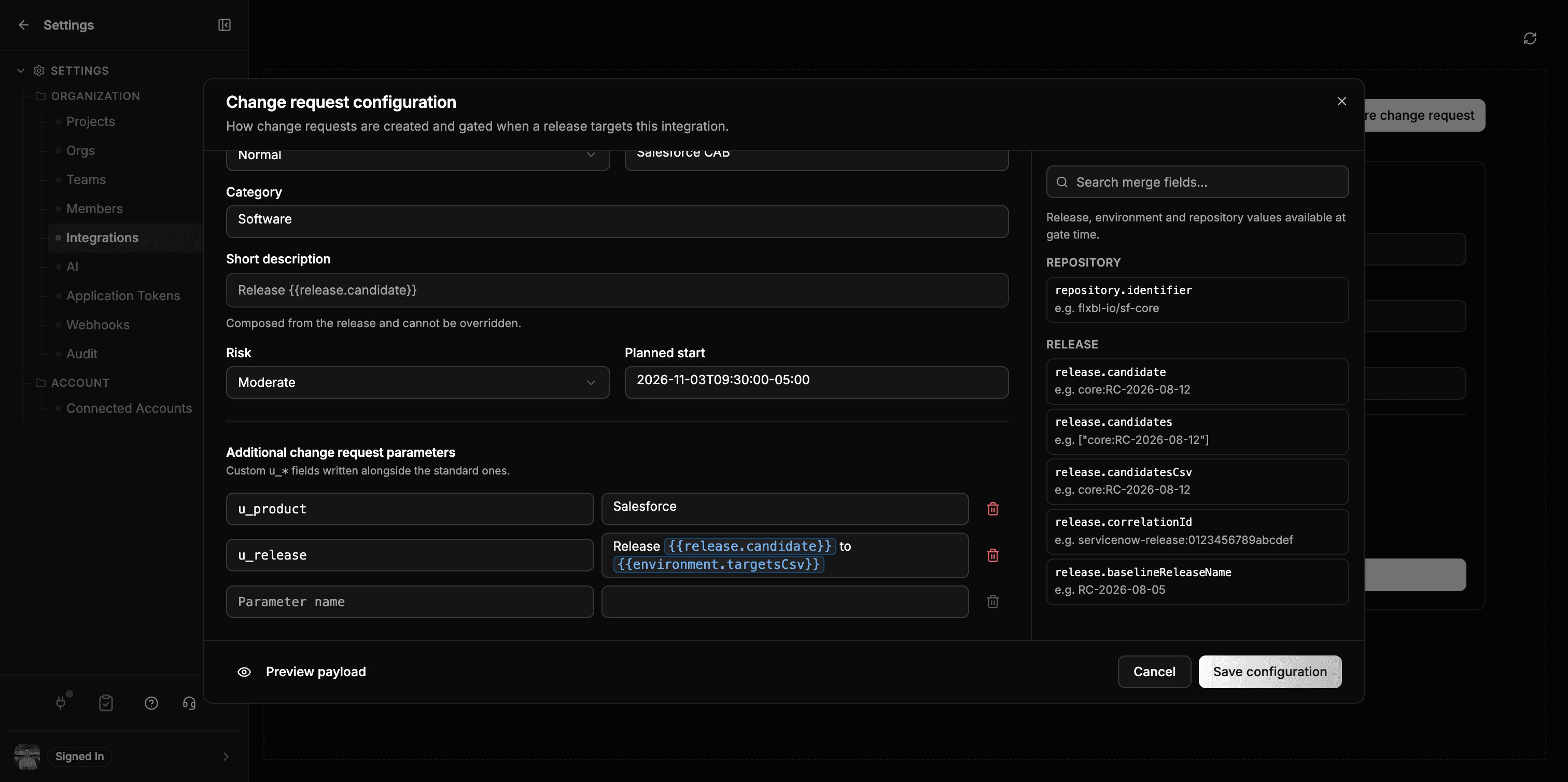The image size is (1568, 782).
Task: Click Save configuration button
Action: tap(1270, 672)
